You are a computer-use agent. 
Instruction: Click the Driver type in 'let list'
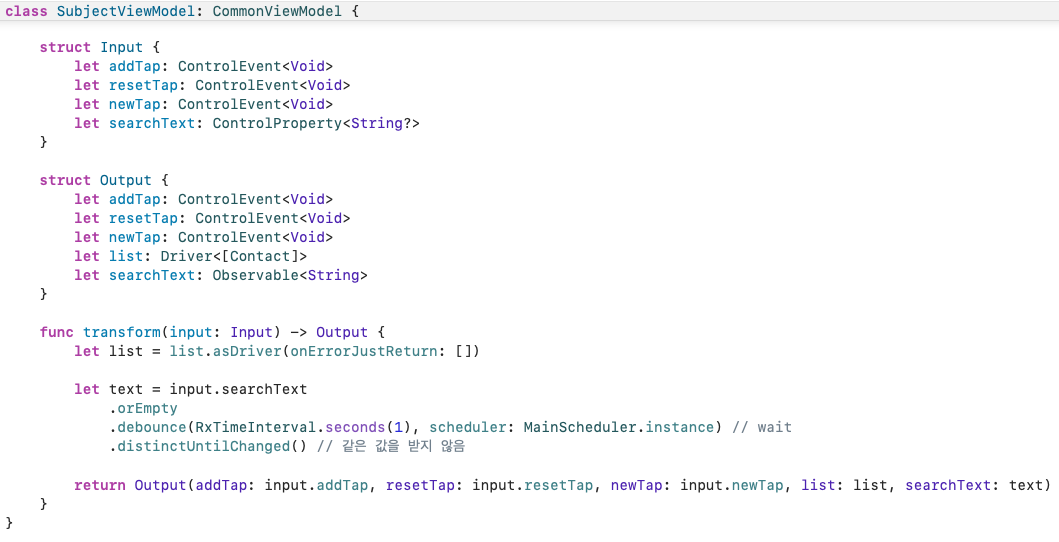(186, 256)
